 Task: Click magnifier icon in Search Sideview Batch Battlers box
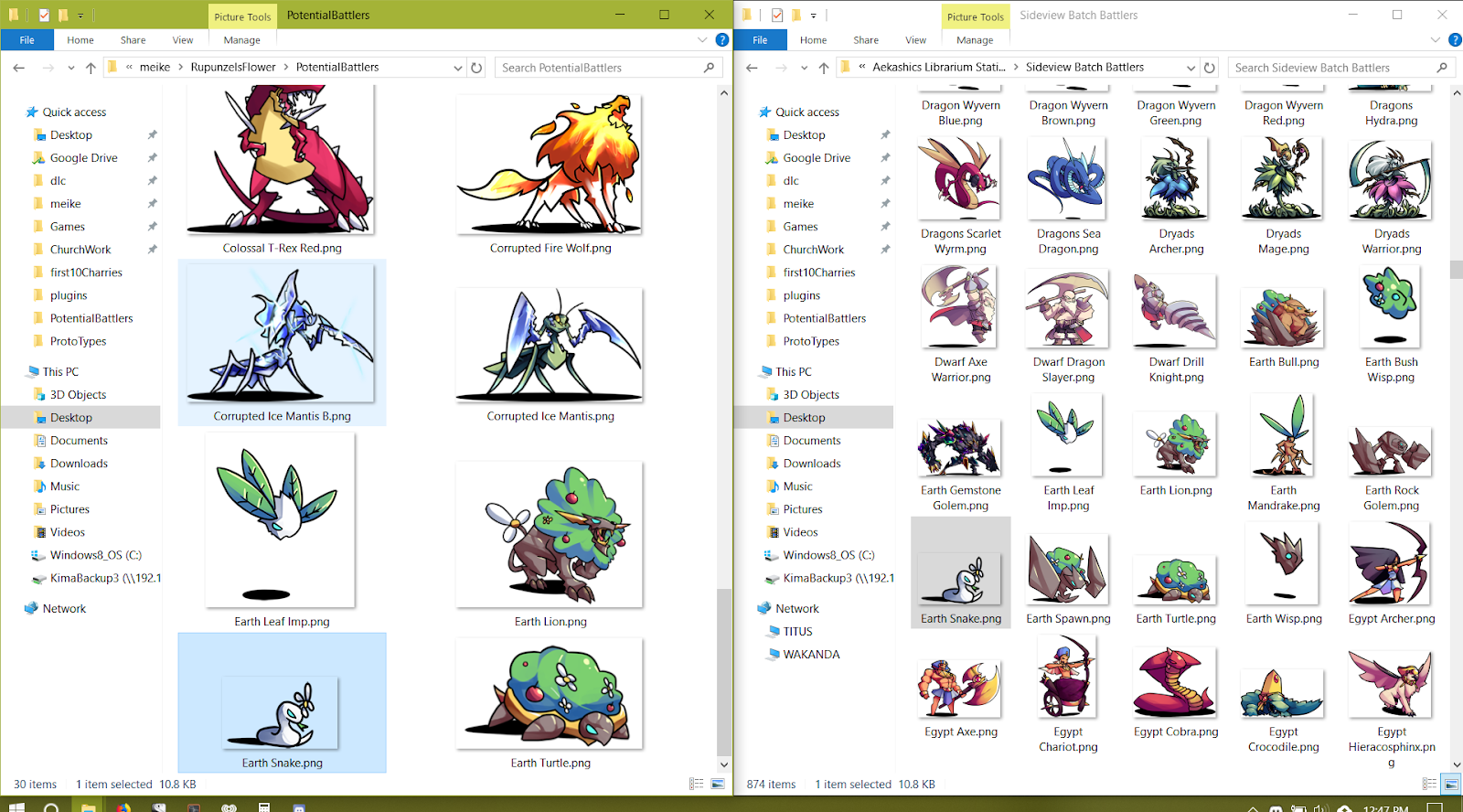coord(1442,68)
